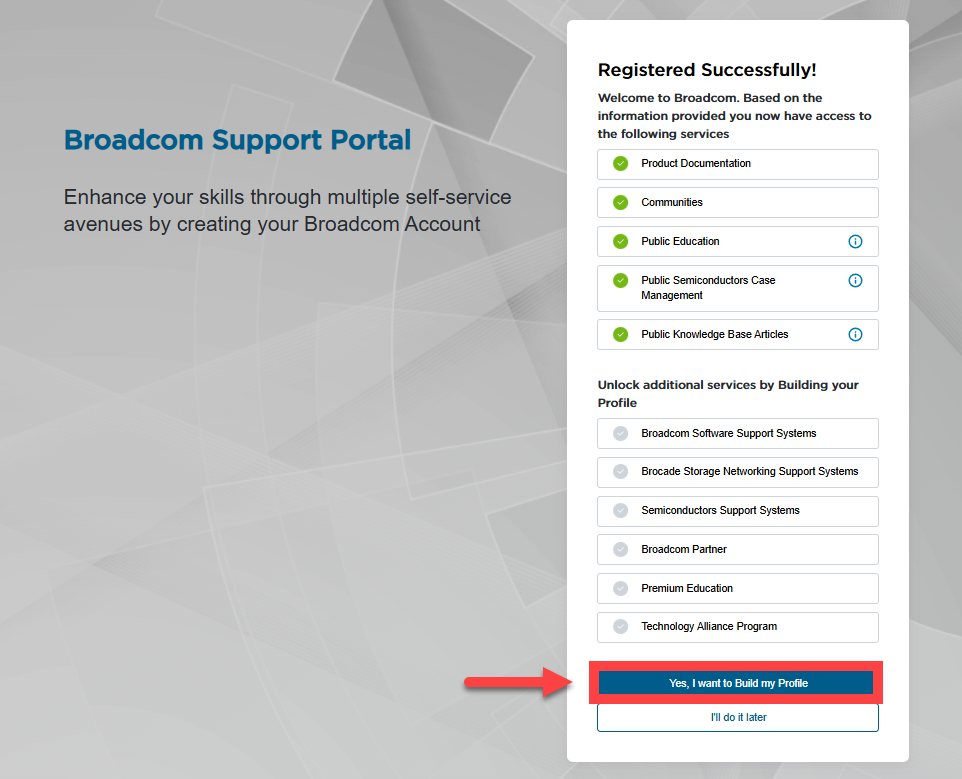Click the info icon beside Public Education
The height and width of the screenshot is (779, 962).
coord(855,242)
